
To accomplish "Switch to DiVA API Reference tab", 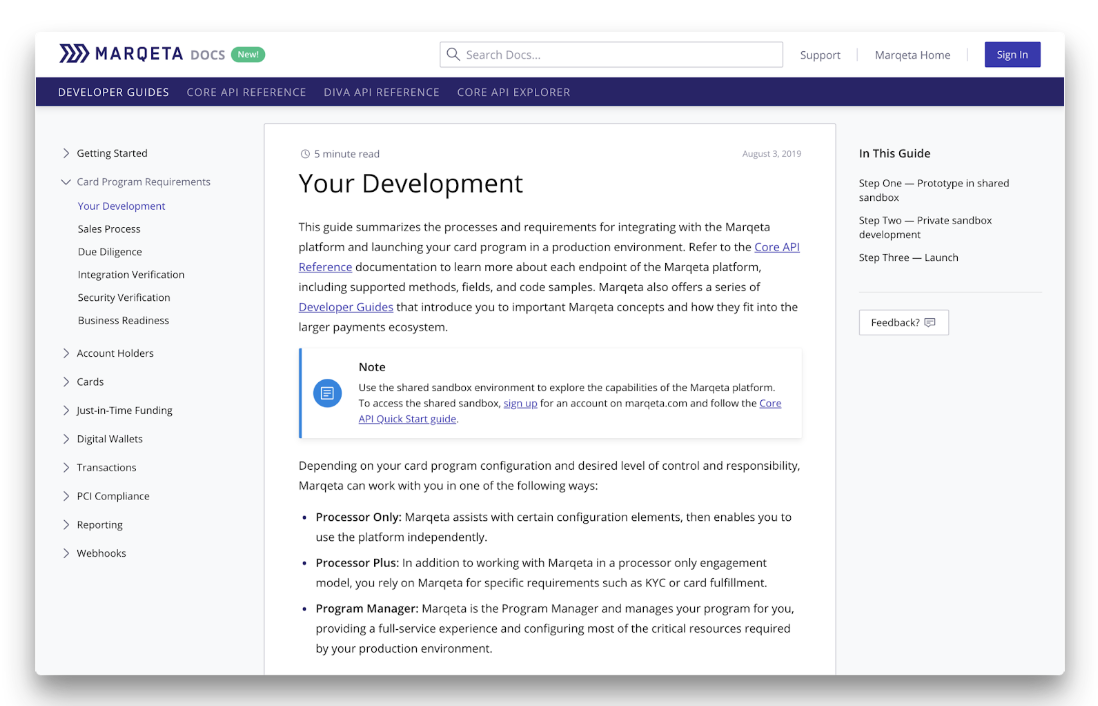I will [382, 92].
